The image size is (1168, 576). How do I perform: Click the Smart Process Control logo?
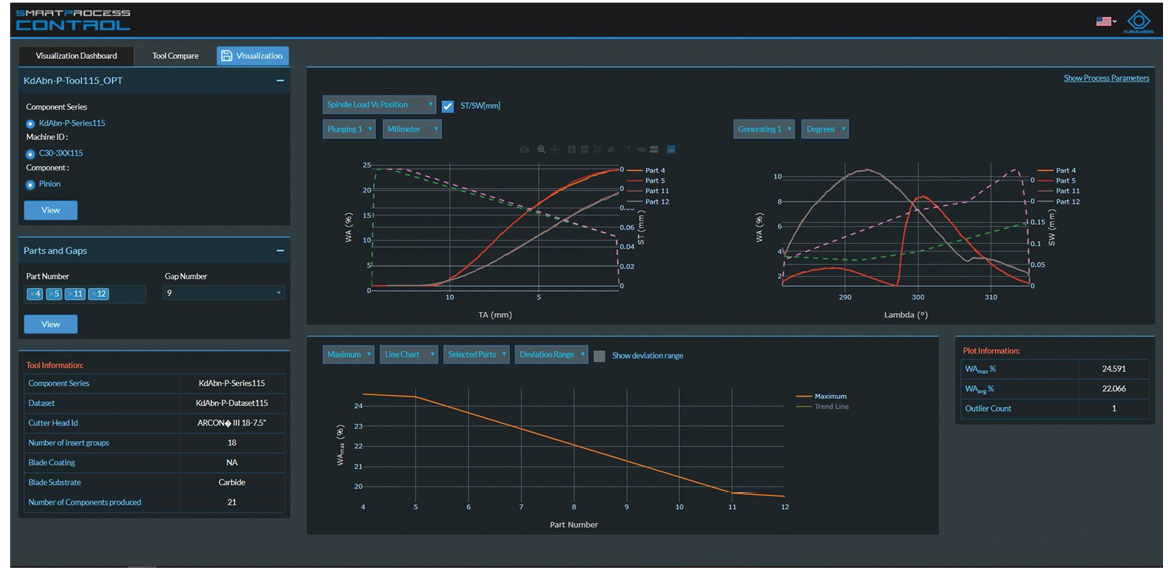click(x=73, y=20)
